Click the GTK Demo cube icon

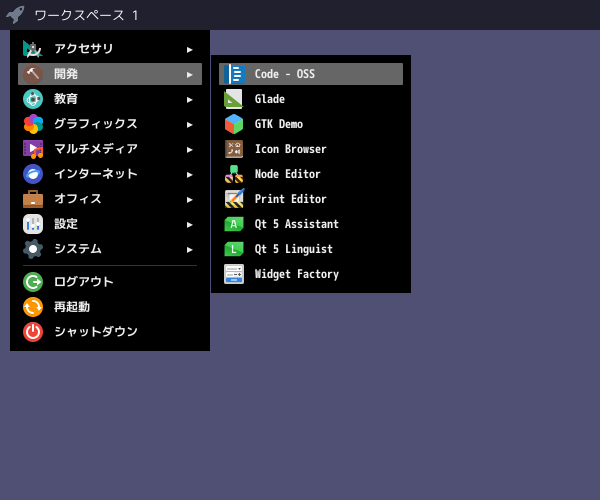click(x=234, y=124)
